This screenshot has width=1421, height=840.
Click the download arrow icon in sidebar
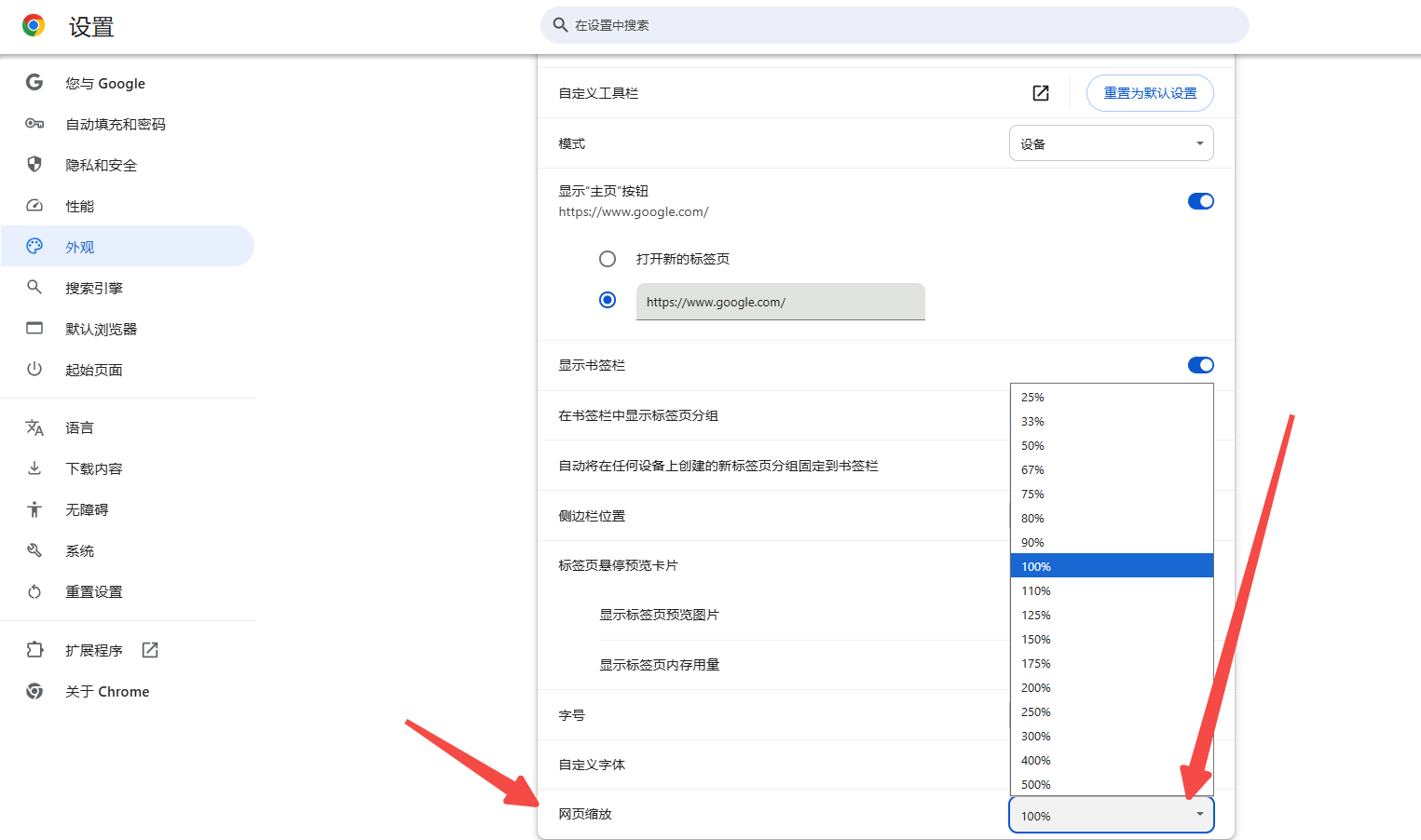(34, 468)
